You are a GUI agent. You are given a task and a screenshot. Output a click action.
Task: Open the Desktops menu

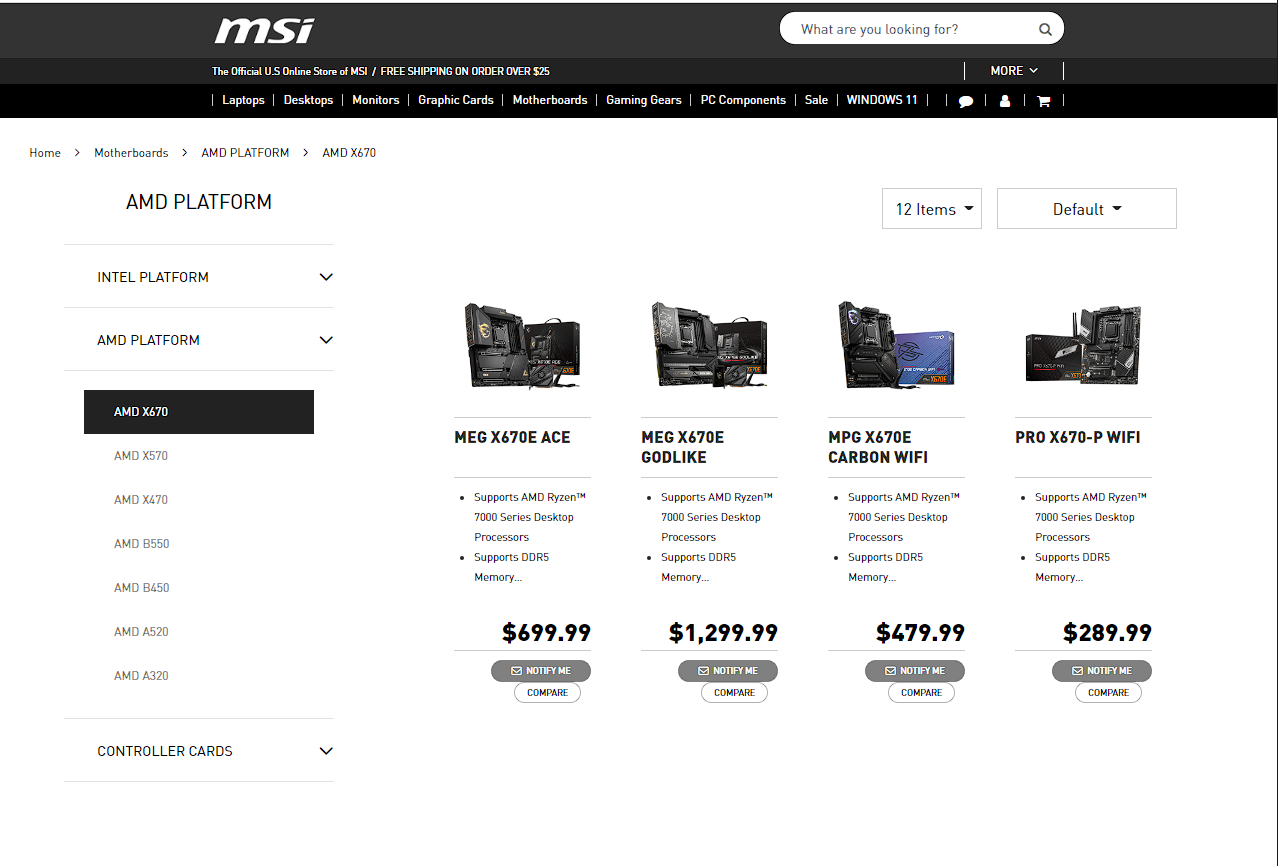coord(308,100)
